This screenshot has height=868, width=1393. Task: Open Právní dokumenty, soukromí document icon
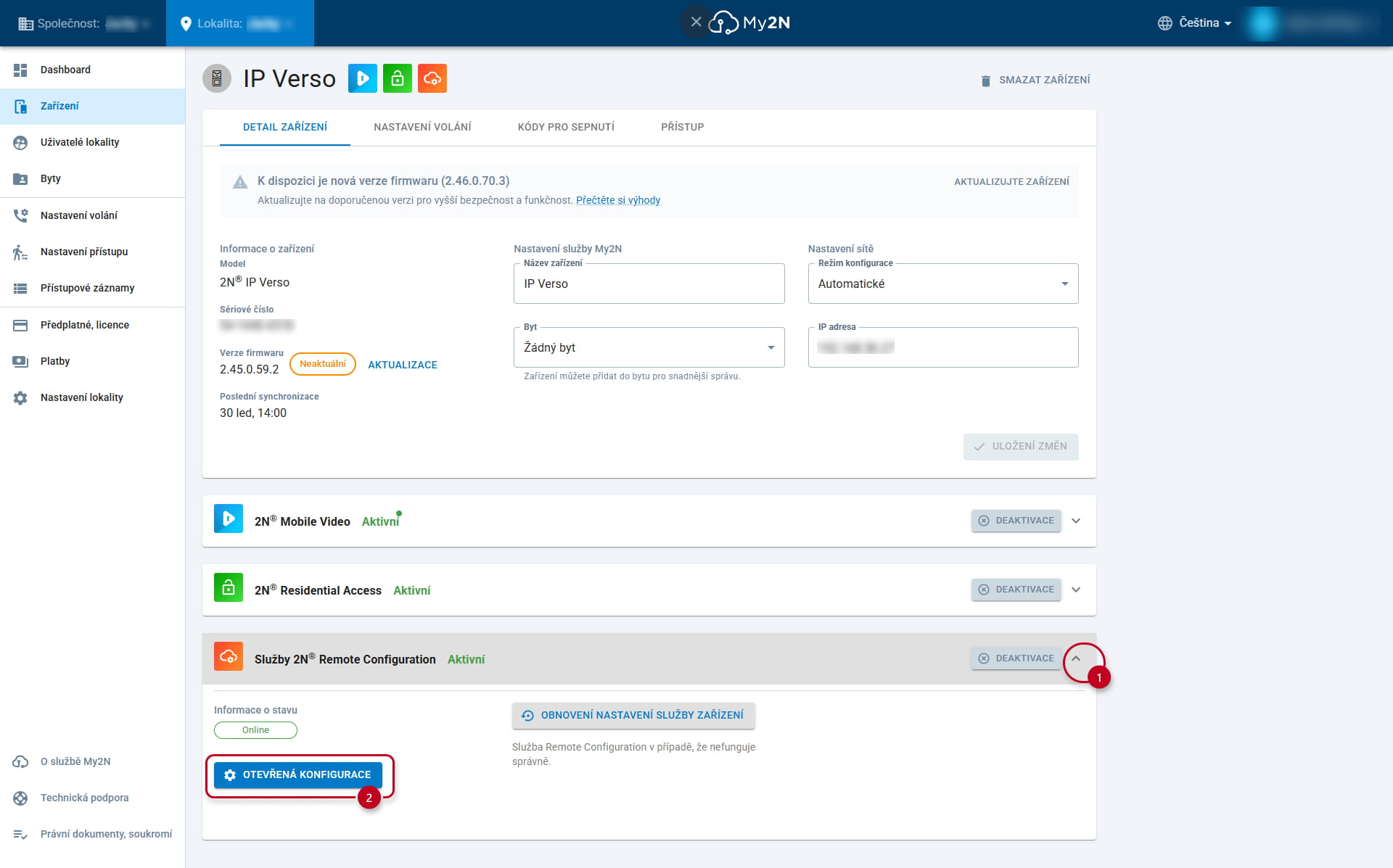pyautogui.click(x=20, y=834)
